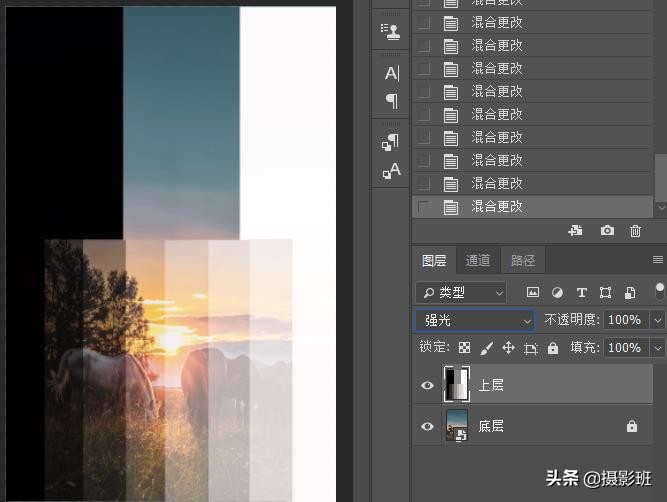Click the history panel scroll-down arrow
The width and height of the screenshot is (667, 502).
tap(661, 208)
